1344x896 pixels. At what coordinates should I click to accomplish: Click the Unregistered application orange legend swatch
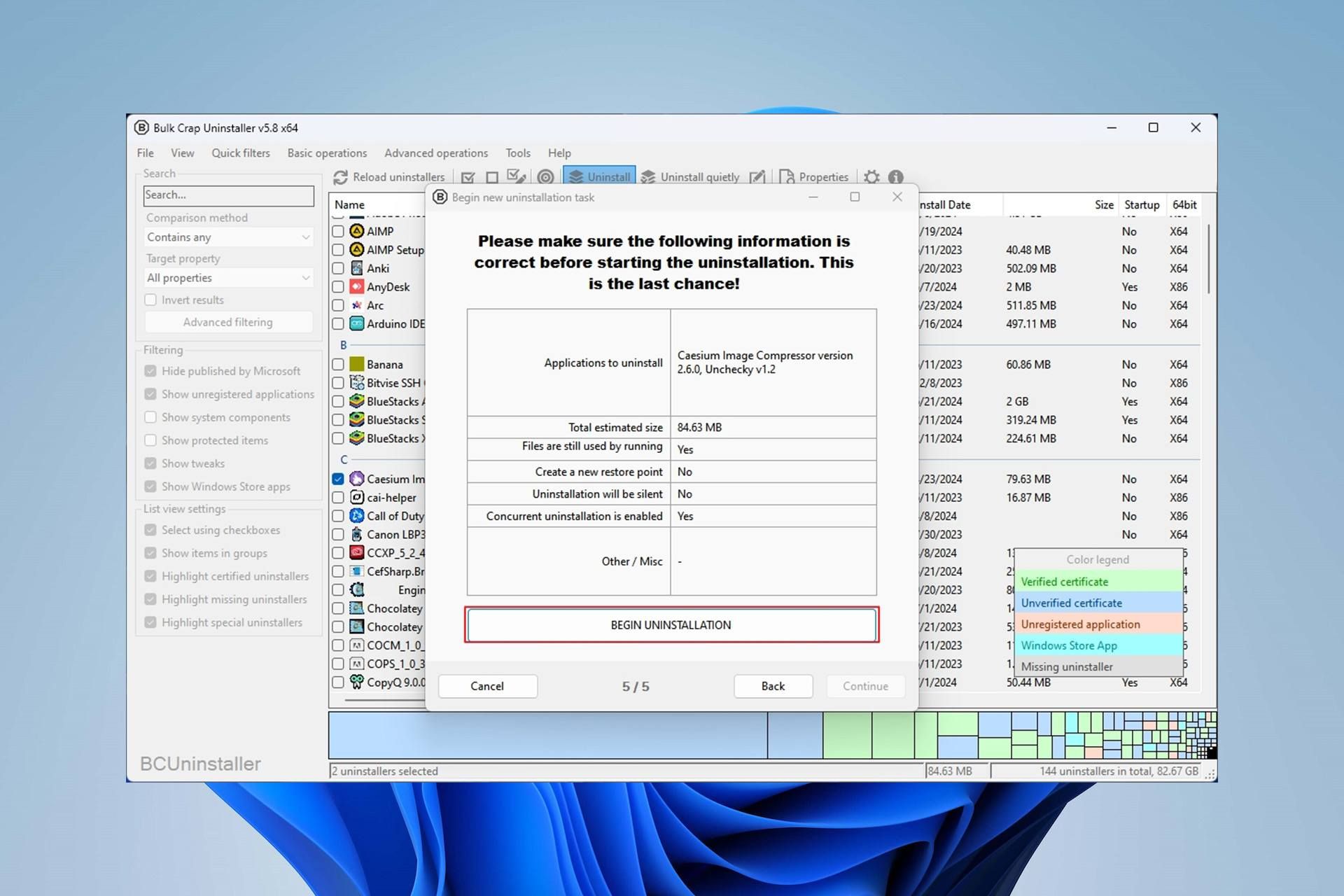pyautogui.click(x=1098, y=624)
